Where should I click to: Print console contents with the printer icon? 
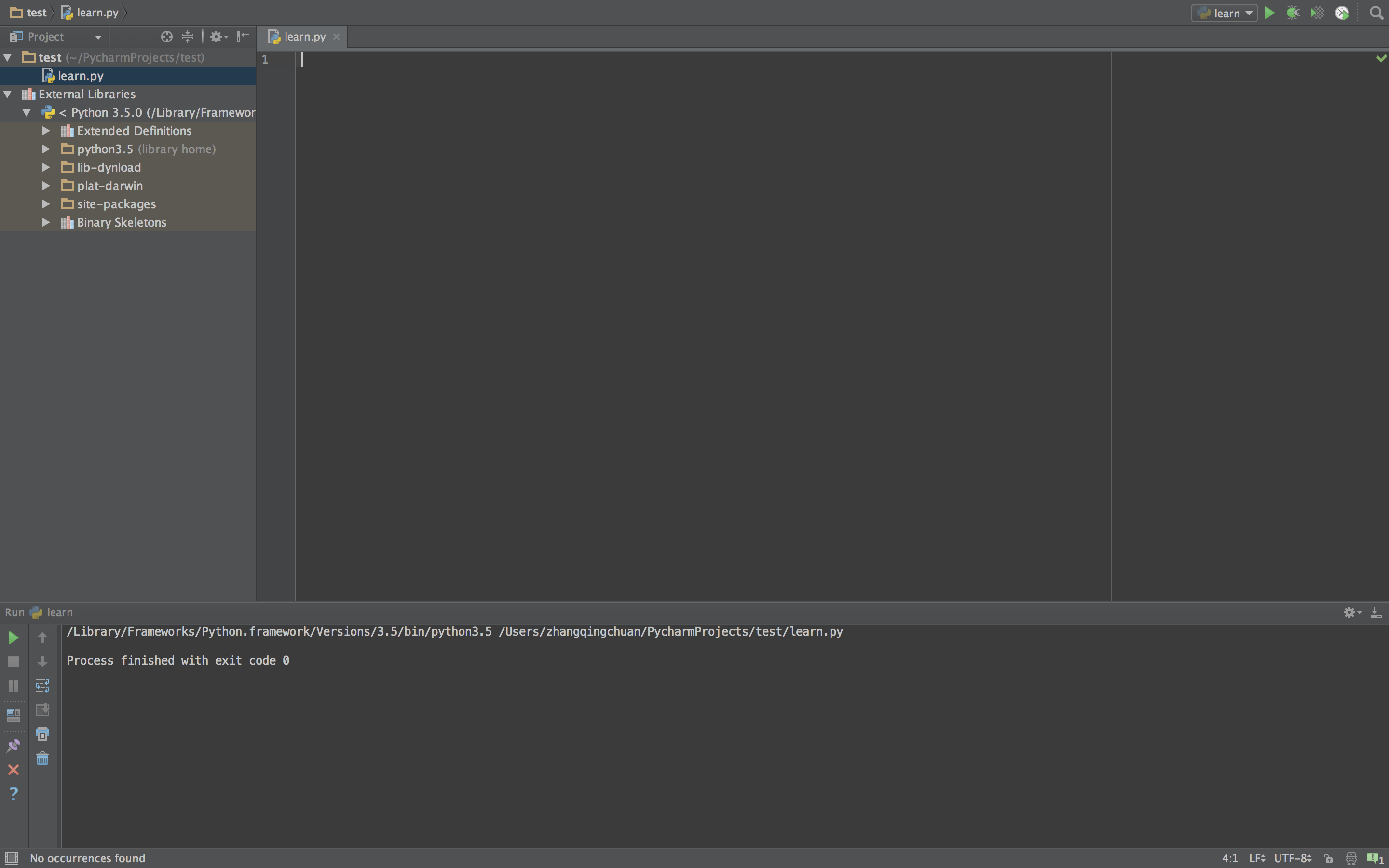click(42, 733)
